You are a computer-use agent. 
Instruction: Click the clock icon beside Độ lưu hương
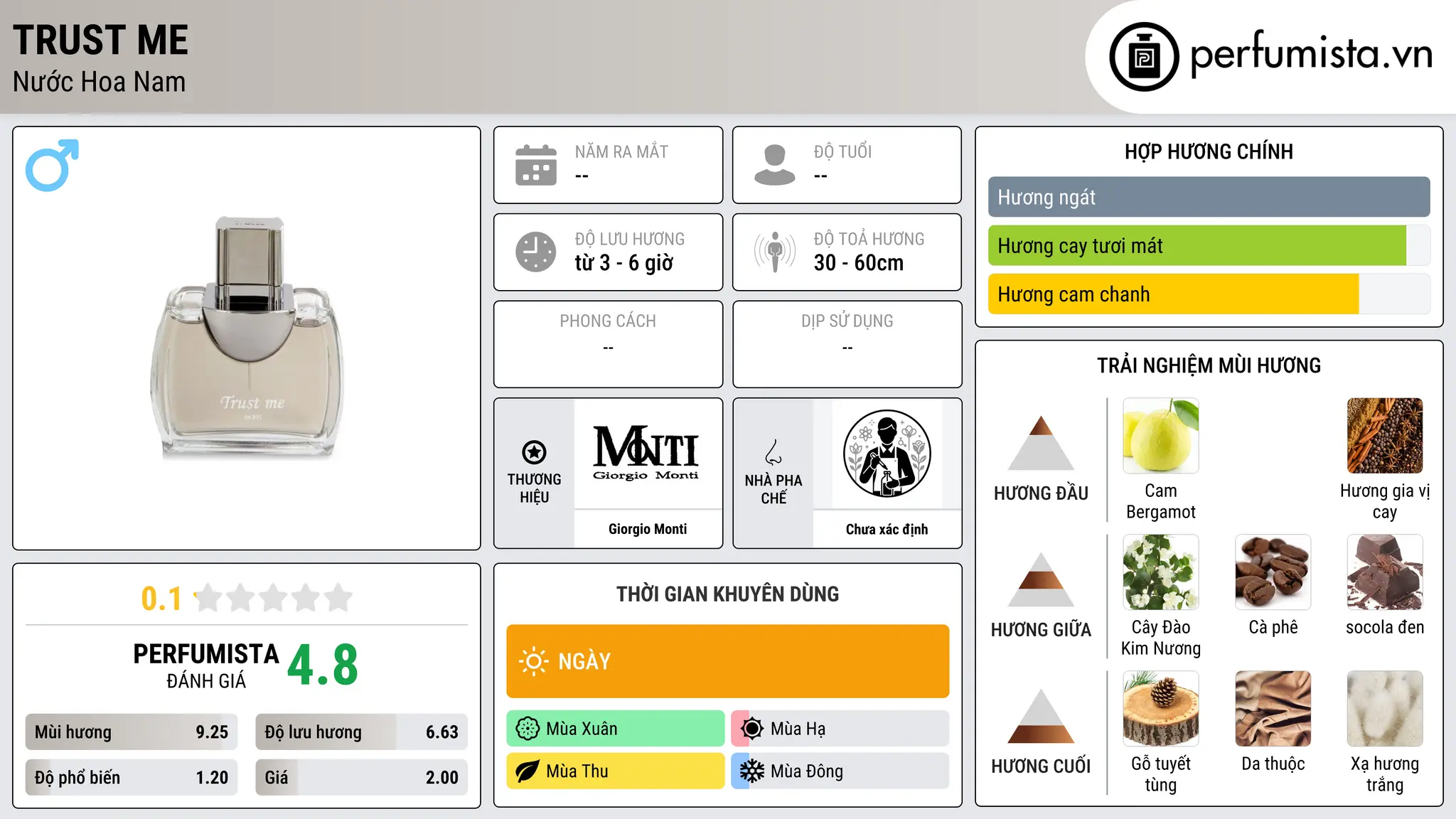point(536,252)
